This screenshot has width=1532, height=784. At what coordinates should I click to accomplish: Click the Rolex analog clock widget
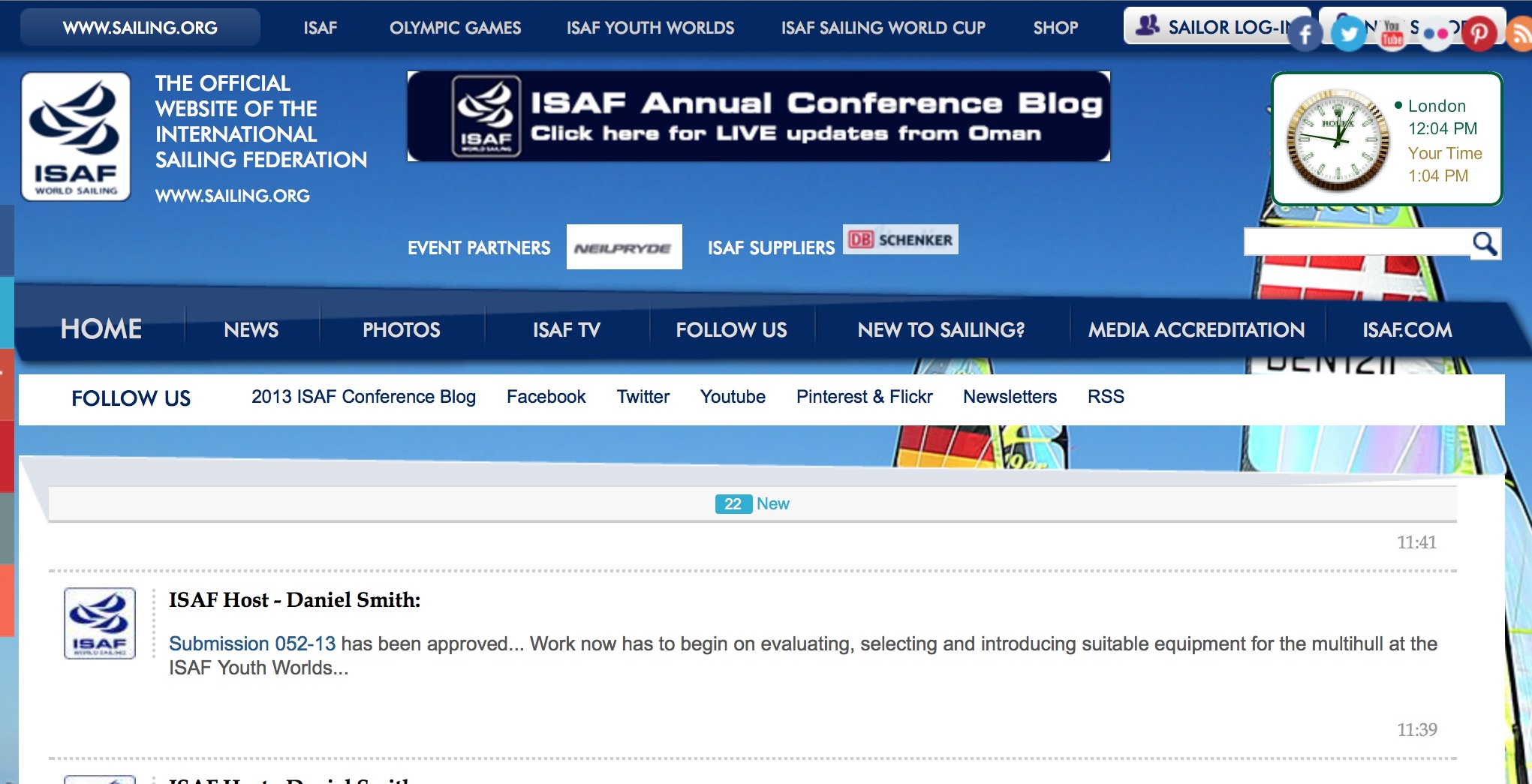click(x=1338, y=140)
